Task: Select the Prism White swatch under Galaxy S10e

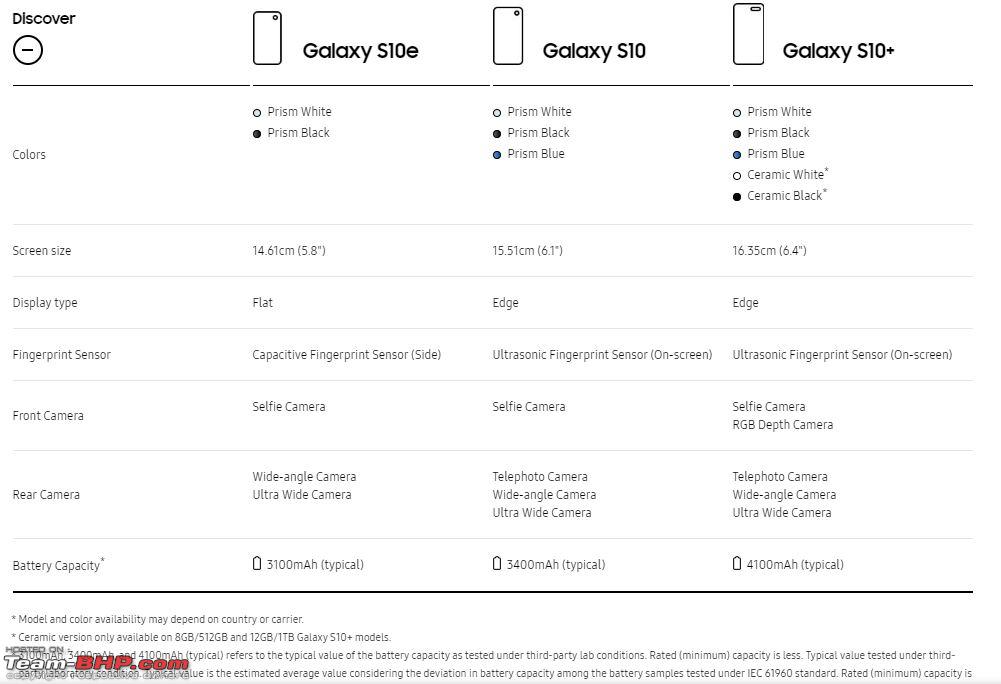Action: pyautogui.click(x=257, y=113)
